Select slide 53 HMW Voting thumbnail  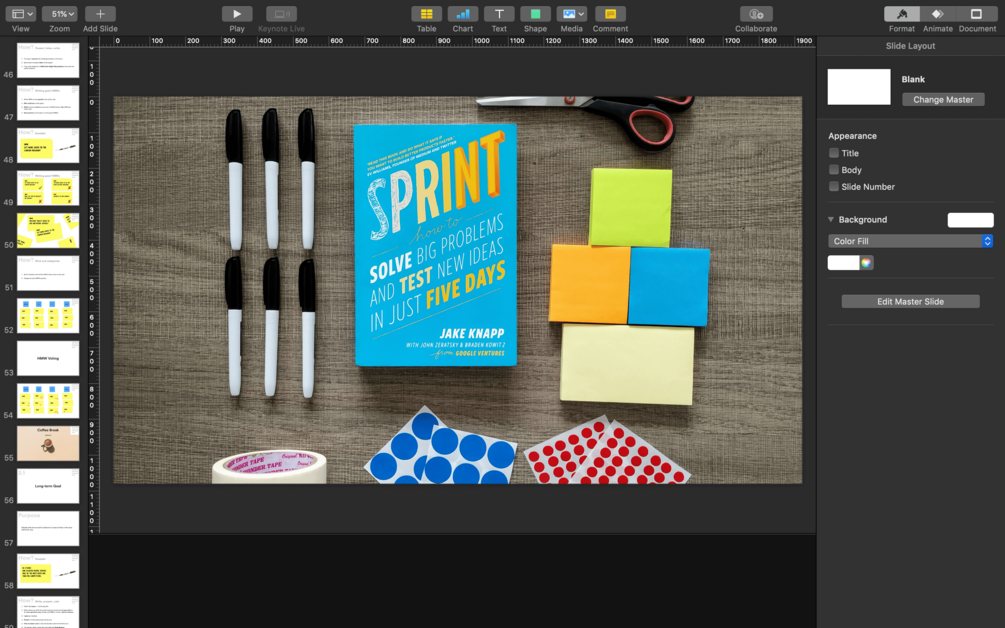pos(48,358)
